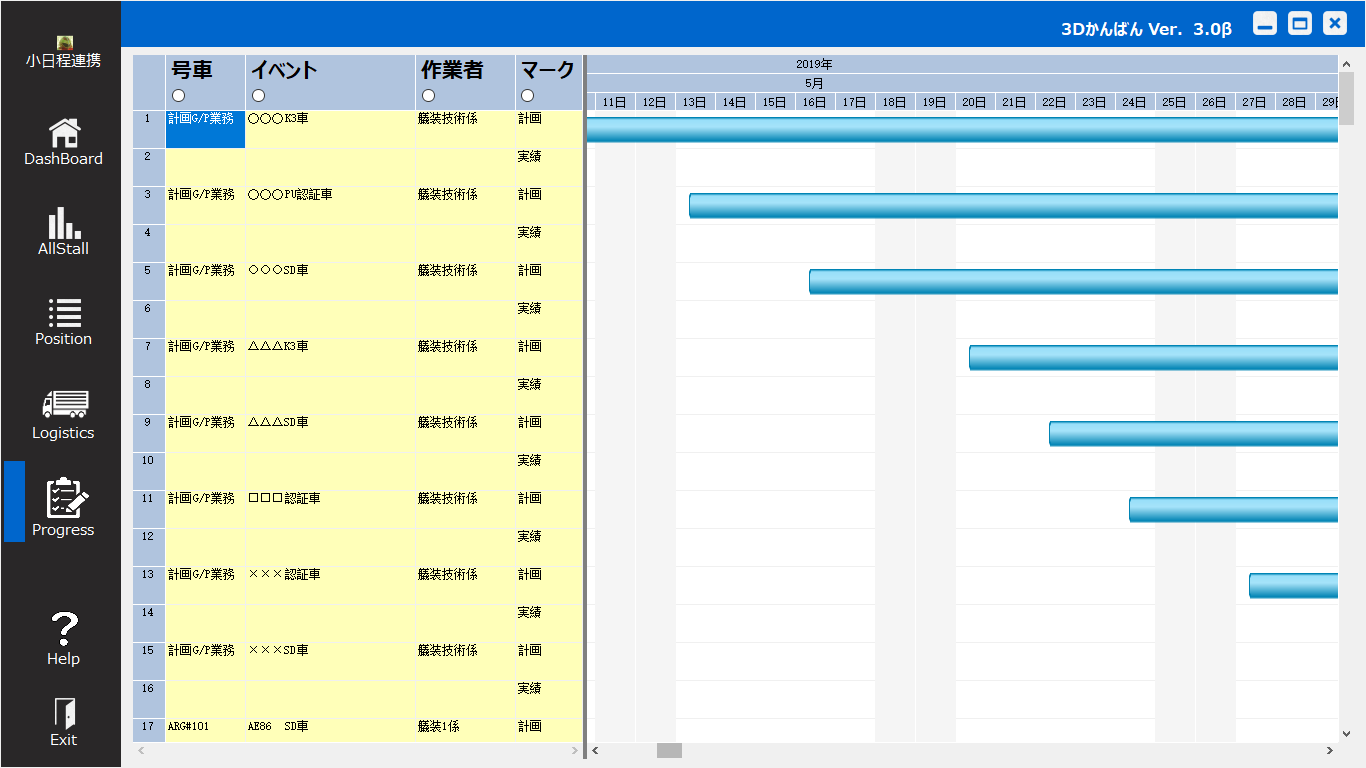This screenshot has height=768, width=1366.
Task: Select the Progress clipboard icon
Action: click(64, 498)
